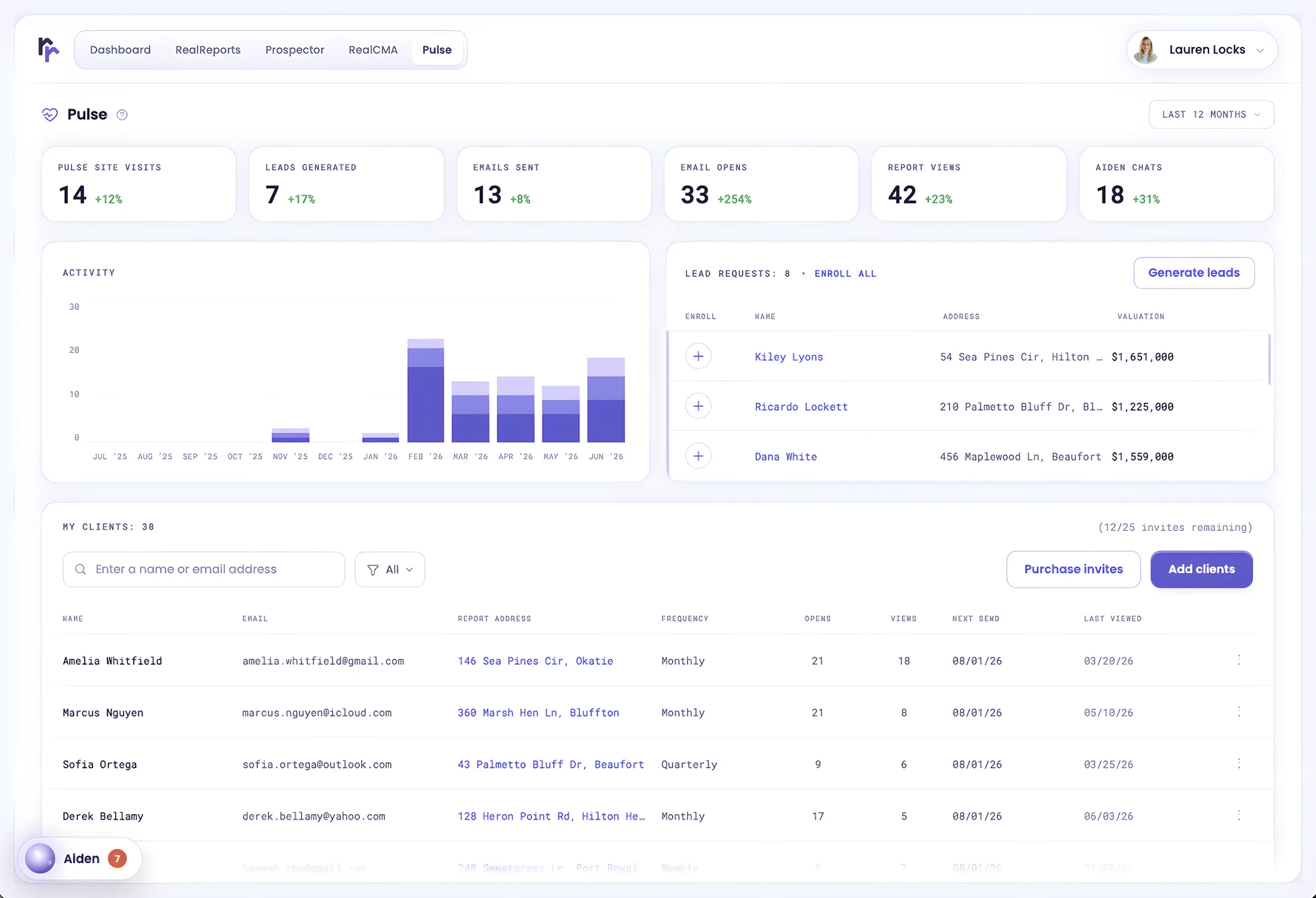Click Lauren Locks profile avatar
1316x898 pixels.
point(1145,50)
